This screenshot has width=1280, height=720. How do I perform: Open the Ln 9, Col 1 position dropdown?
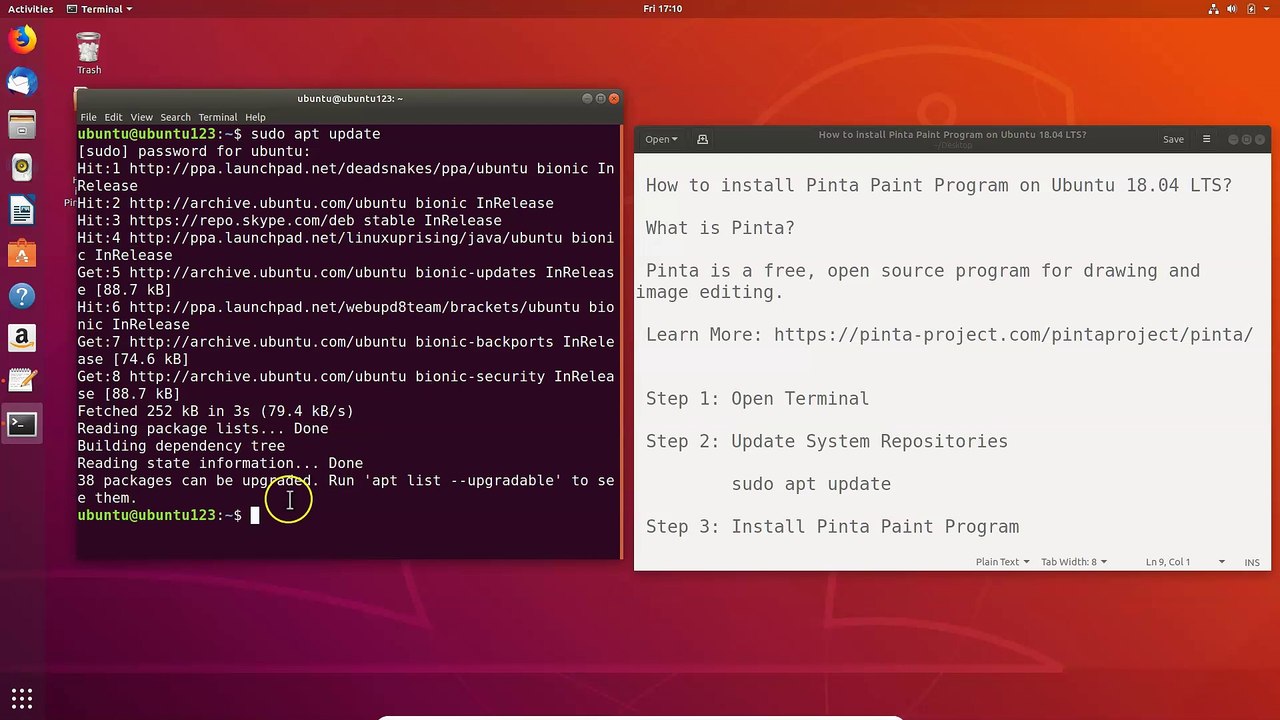[x=1185, y=562]
